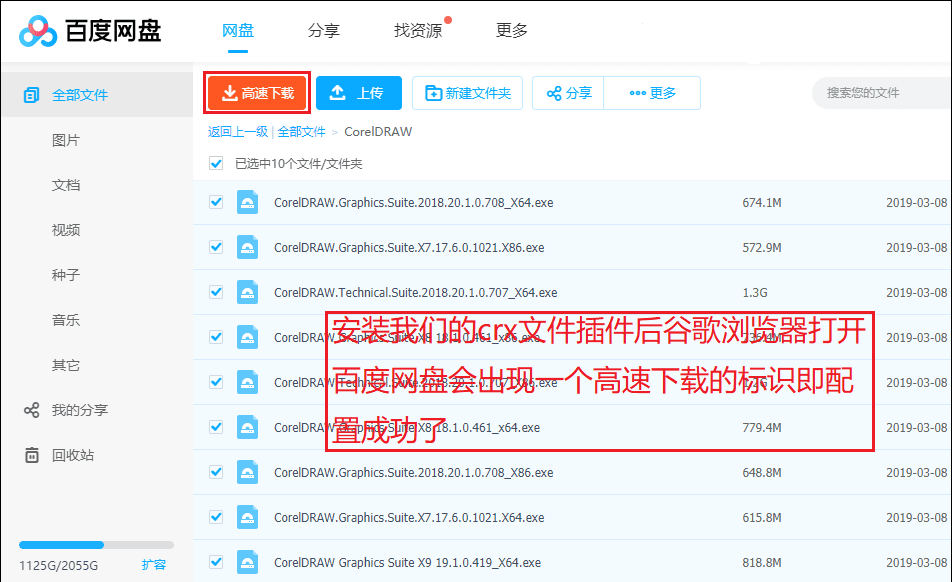Click the 扩容 expand storage link
Viewport: 952px width, 582px height.
tap(154, 564)
